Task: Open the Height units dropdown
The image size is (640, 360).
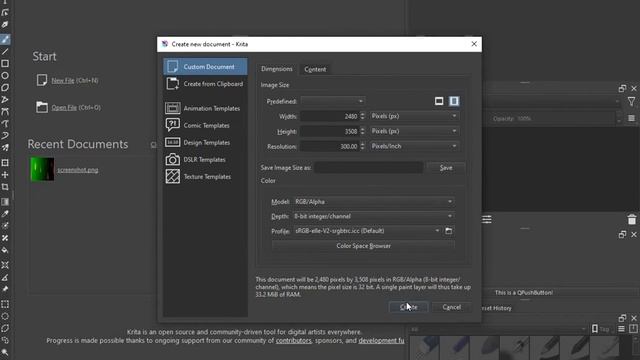Action: (414, 131)
